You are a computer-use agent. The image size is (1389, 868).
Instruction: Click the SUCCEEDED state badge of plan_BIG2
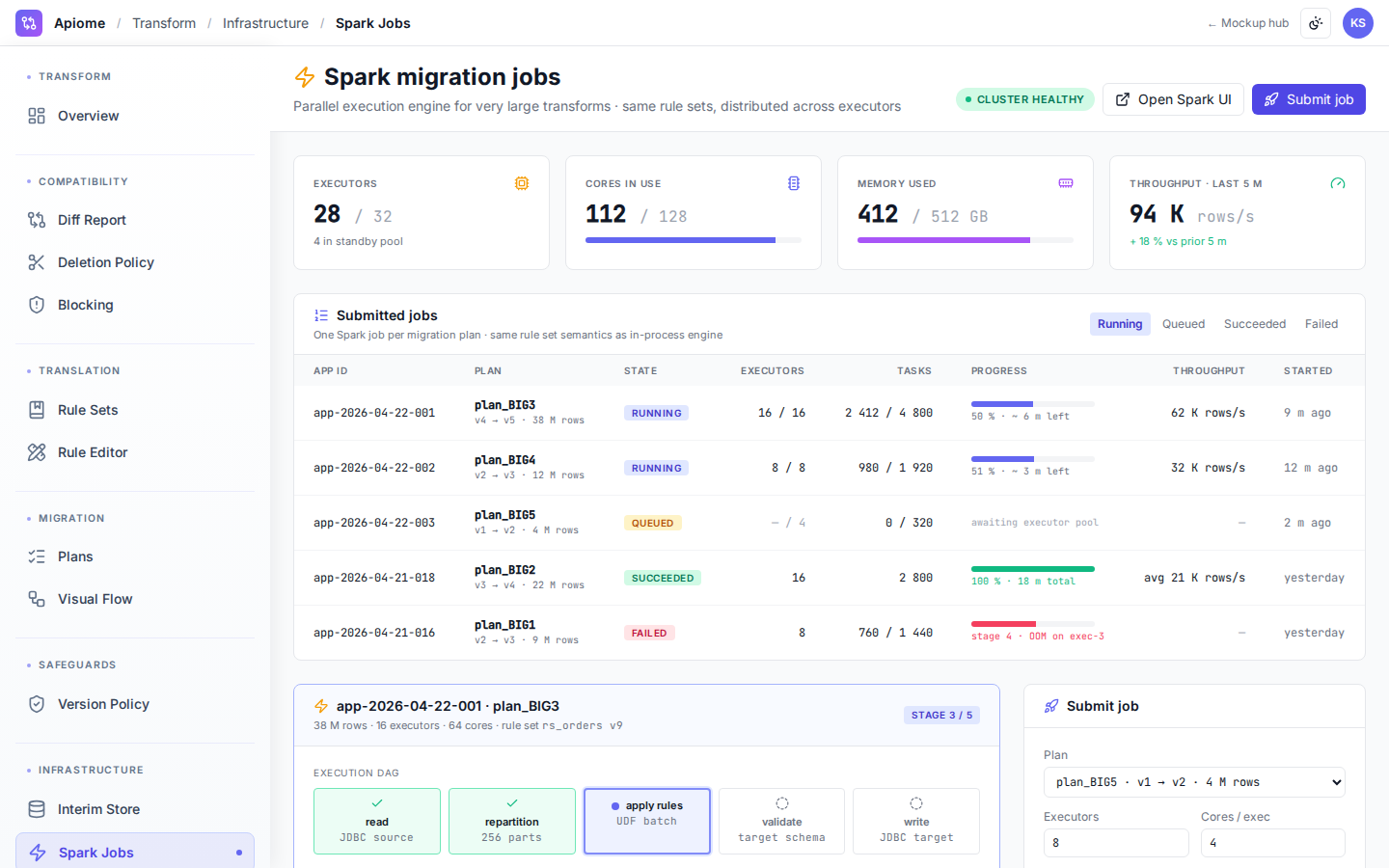[x=663, y=578]
